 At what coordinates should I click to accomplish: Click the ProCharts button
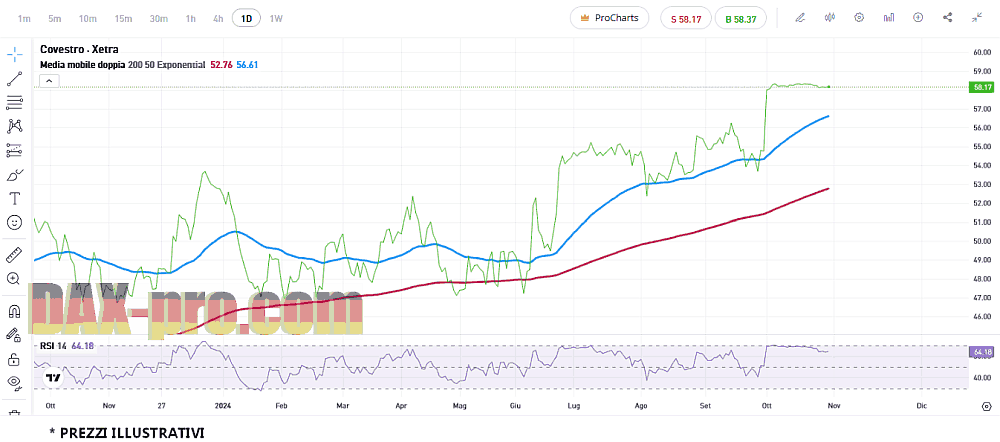tap(609, 18)
